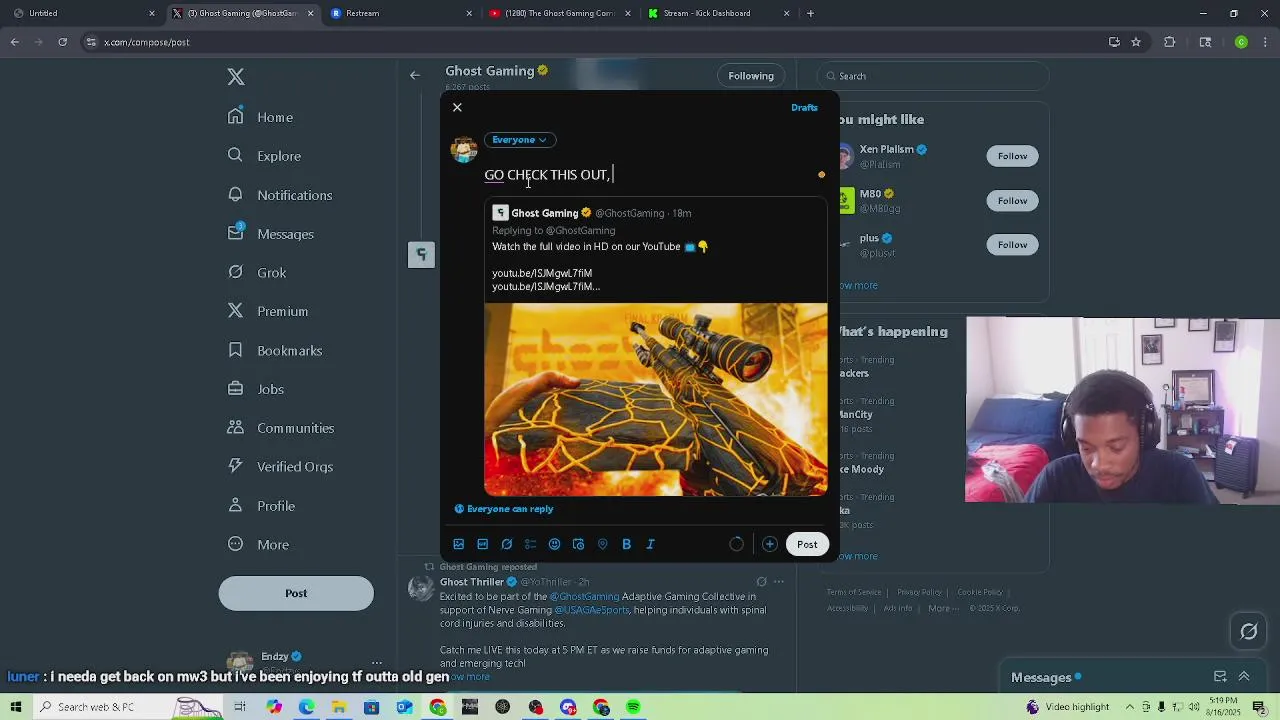This screenshot has height=720, width=1280.
Task: Open quoted sniper rifle video thumbnail
Action: pyautogui.click(x=656, y=399)
